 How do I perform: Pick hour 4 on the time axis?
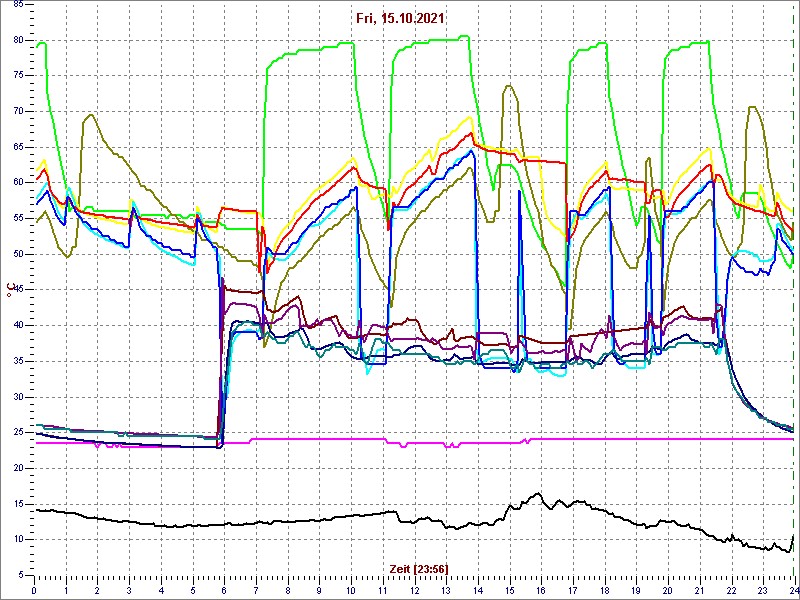(x=161, y=590)
